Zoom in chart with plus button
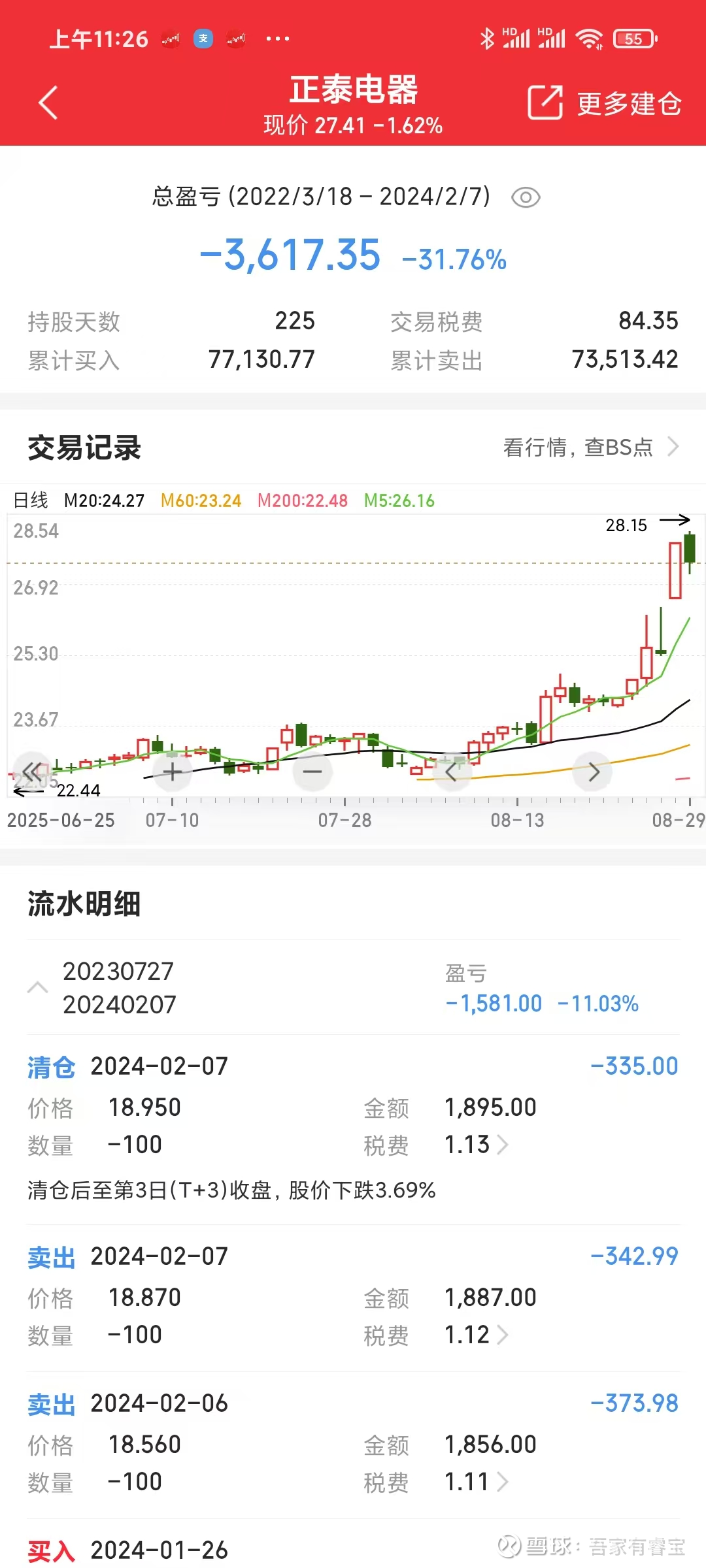Image resolution: width=706 pixels, height=1568 pixels. 173,772
